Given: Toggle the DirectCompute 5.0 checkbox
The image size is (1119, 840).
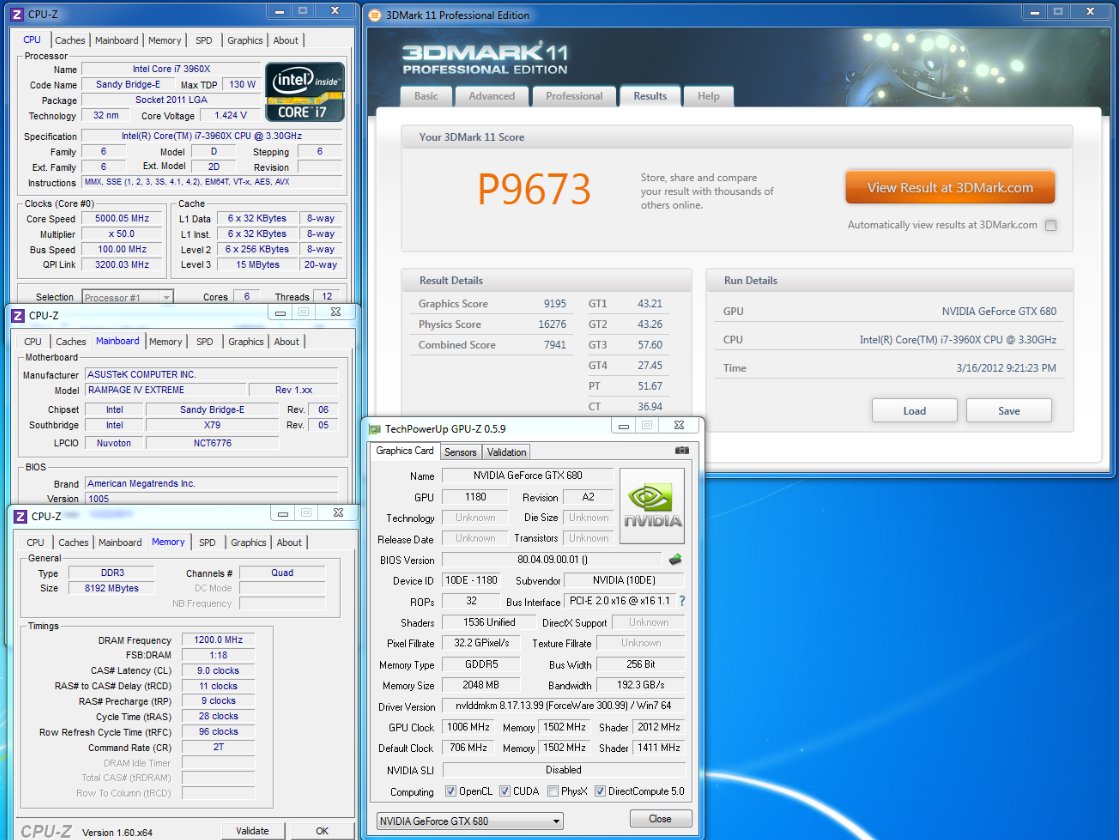Looking at the screenshot, I should (599, 791).
